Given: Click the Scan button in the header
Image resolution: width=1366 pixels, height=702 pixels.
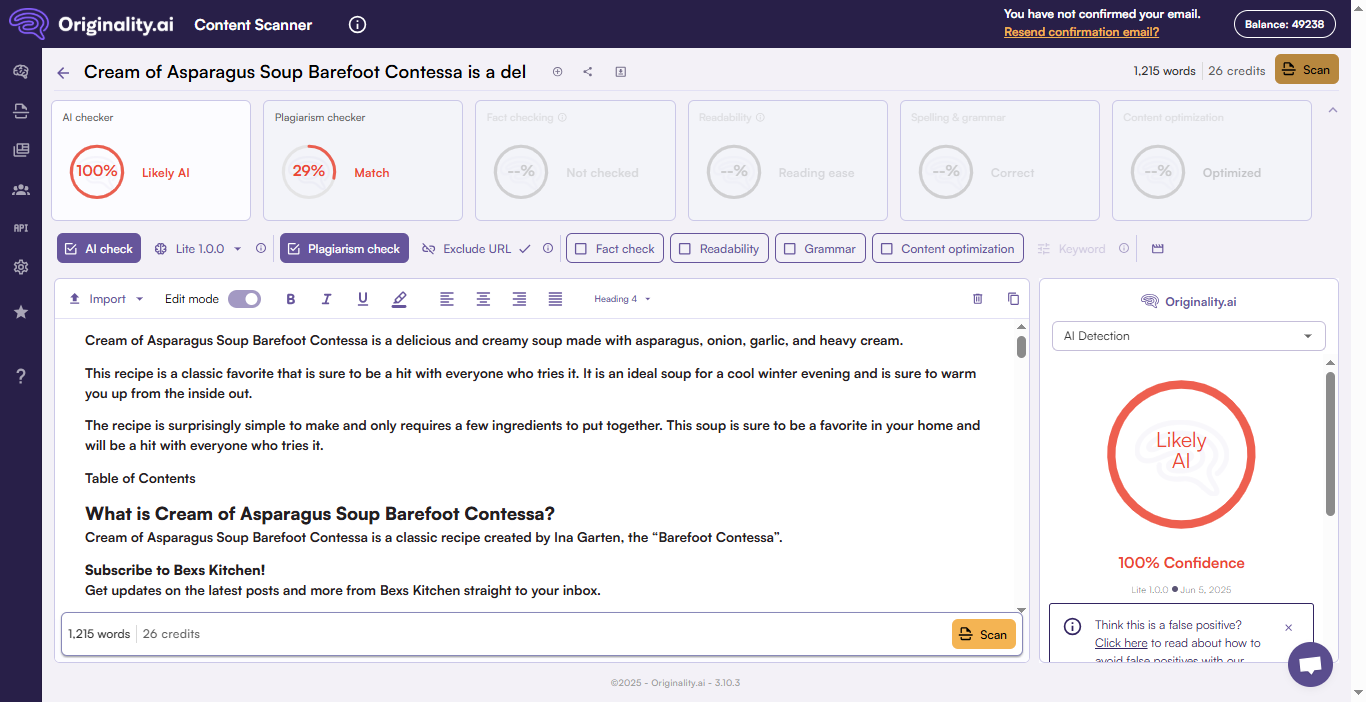Looking at the screenshot, I should pyautogui.click(x=1306, y=70).
